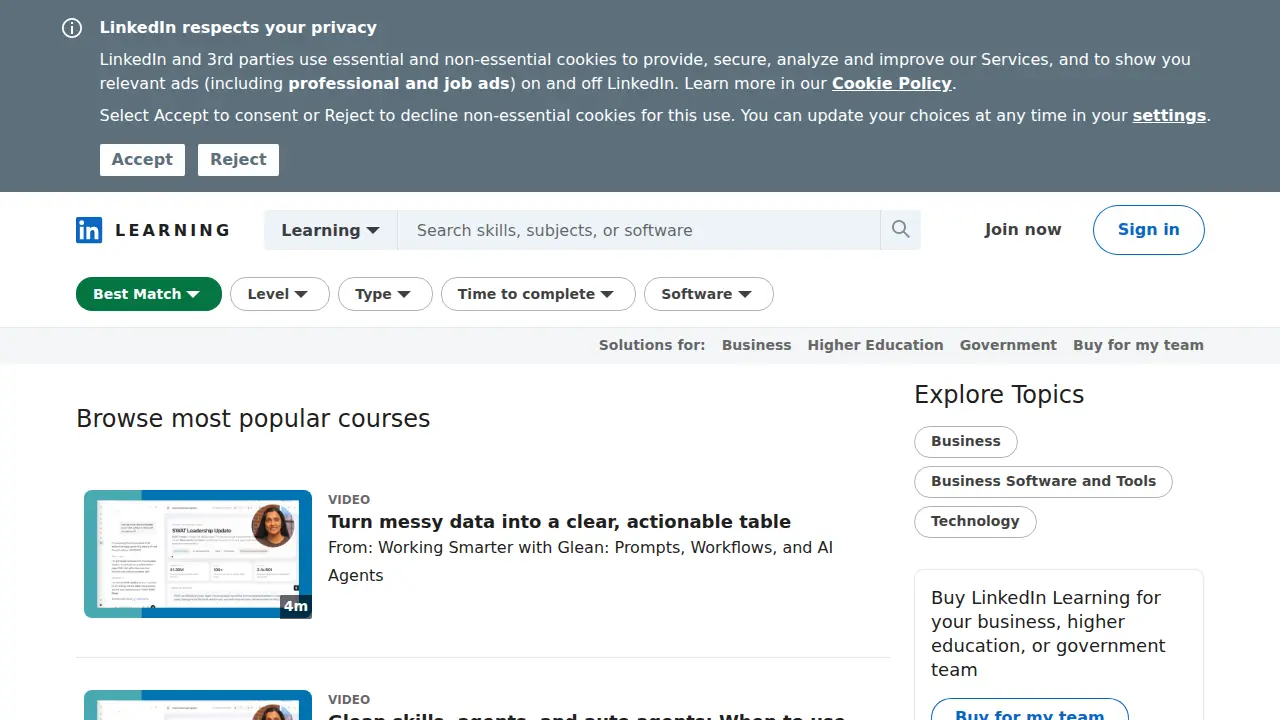The image size is (1280, 720).
Task: Click the 'Solutions for:' label
Action: [x=652, y=345]
